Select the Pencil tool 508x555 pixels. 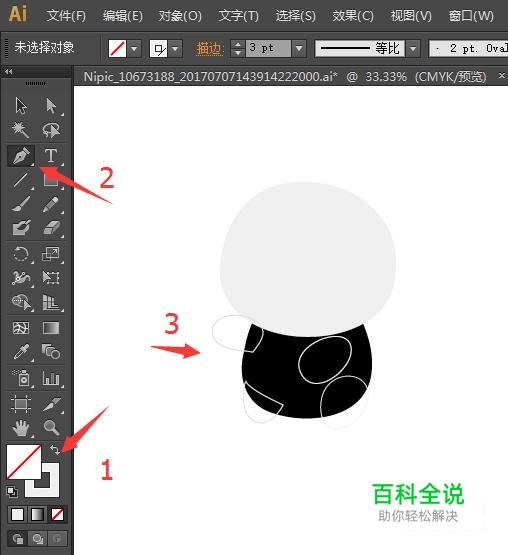[51, 204]
